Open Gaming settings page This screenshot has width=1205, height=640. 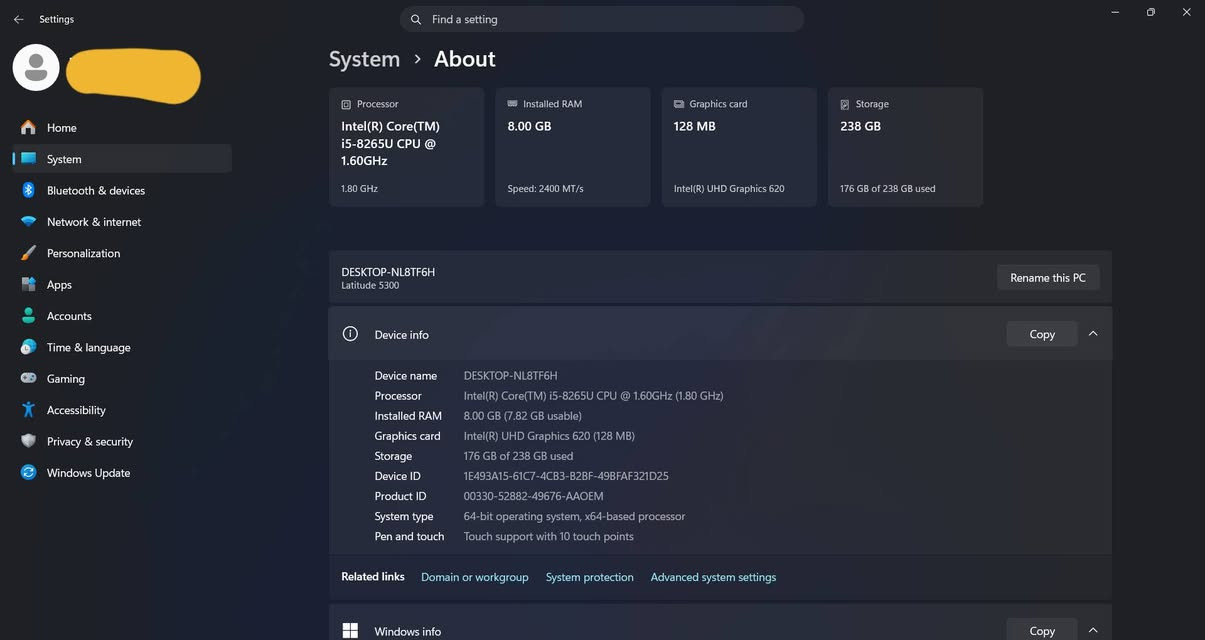click(x=122, y=378)
